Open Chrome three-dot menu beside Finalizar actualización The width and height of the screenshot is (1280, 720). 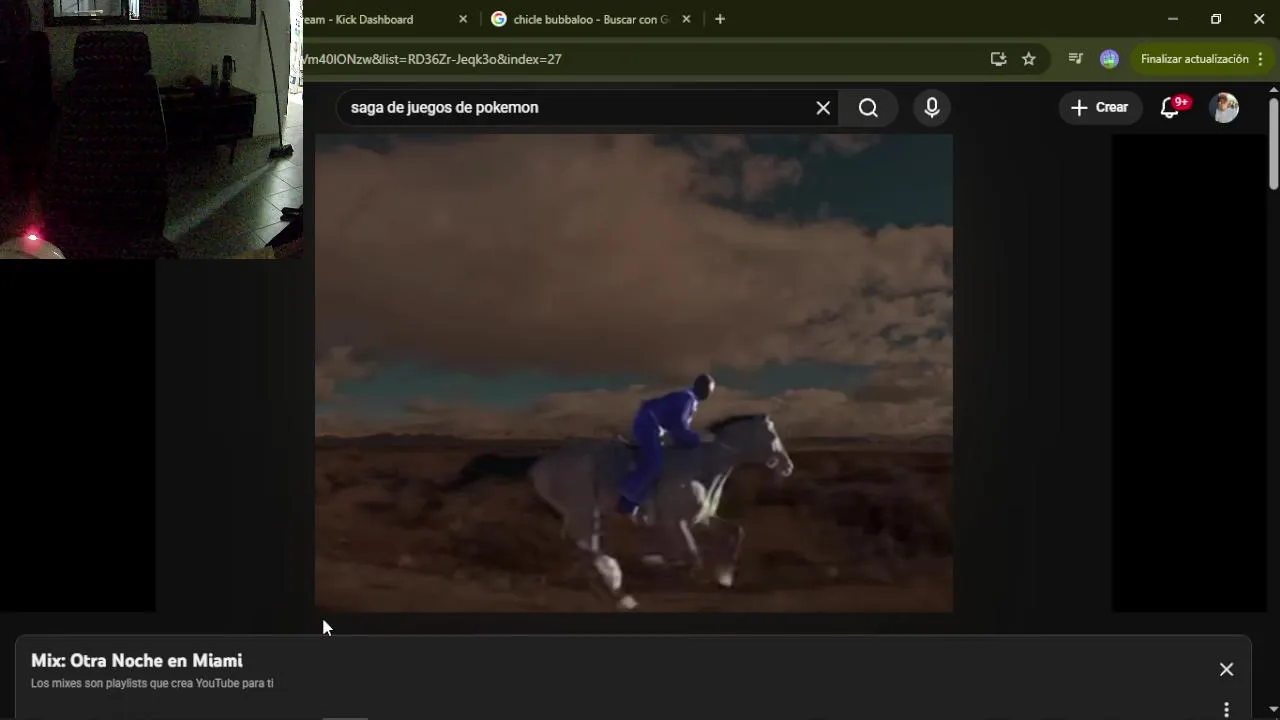point(1261,59)
